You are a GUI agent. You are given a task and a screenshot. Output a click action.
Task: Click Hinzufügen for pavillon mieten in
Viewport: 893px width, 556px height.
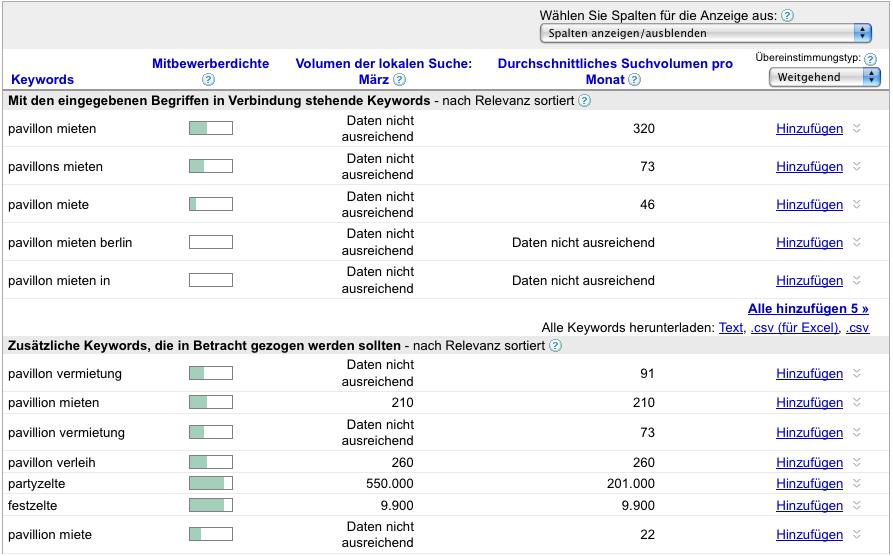[809, 280]
